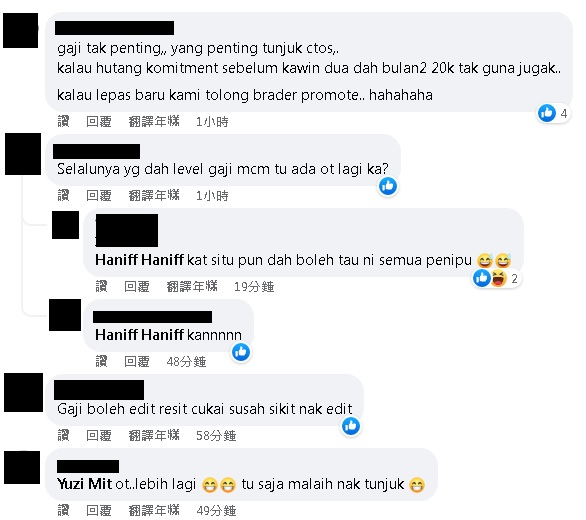Like (讚) the 'Yuzi Mit ot..lebih lagi' comment
Screen dimensions: 586x520
[64, 510]
